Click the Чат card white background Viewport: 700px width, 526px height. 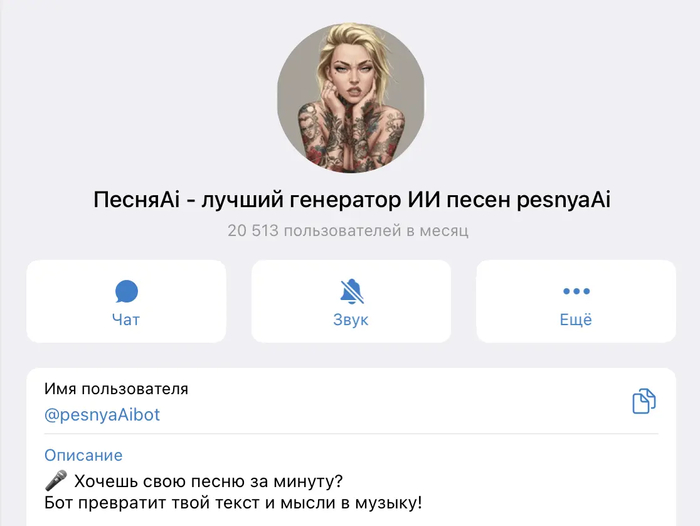126,301
